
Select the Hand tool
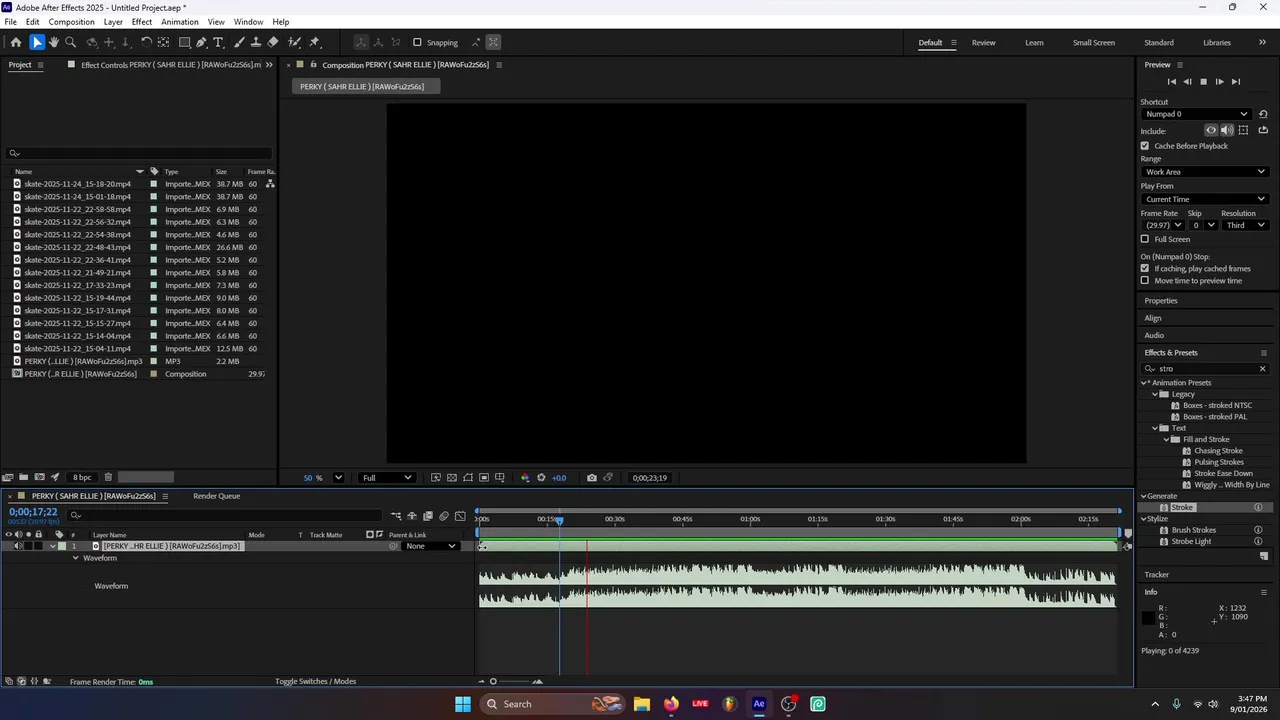pos(54,42)
